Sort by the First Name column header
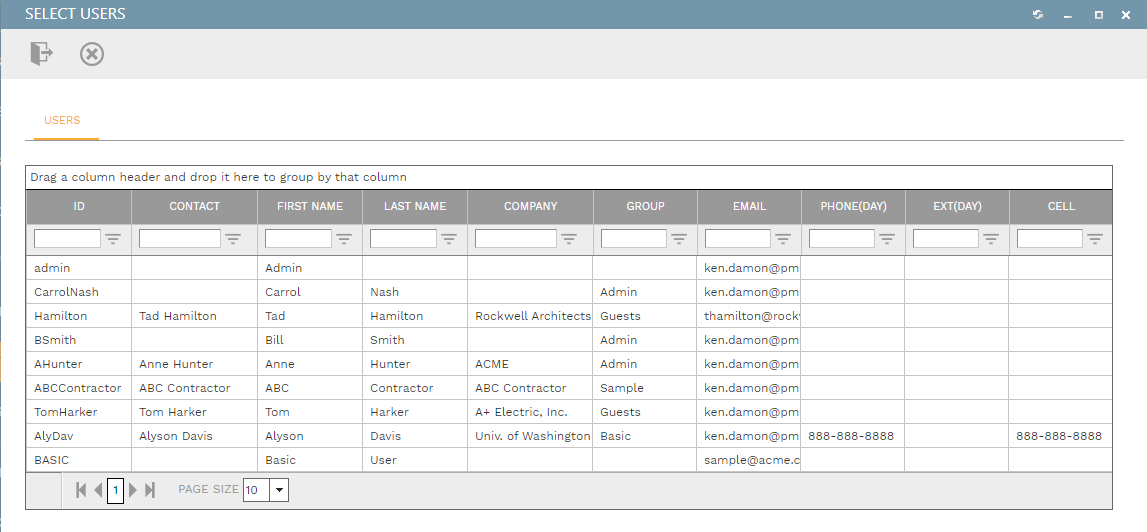The image size is (1147, 532). tap(309, 206)
